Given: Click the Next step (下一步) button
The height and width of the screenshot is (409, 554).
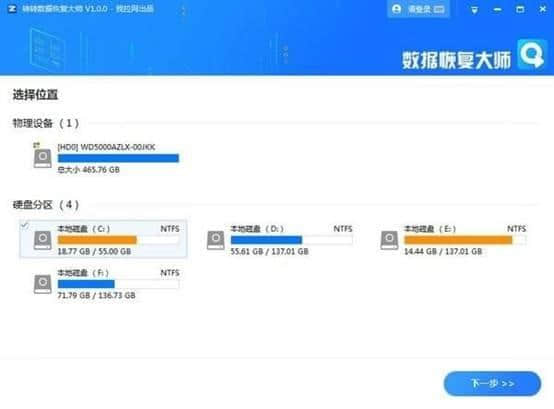Looking at the screenshot, I should 492,383.
